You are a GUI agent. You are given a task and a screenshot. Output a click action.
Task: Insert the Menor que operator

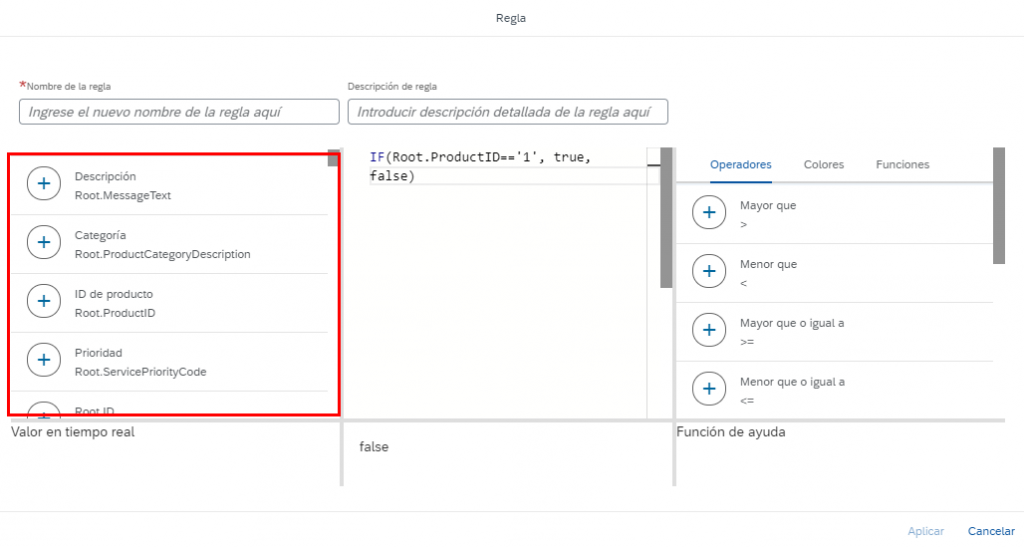point(709,272)
